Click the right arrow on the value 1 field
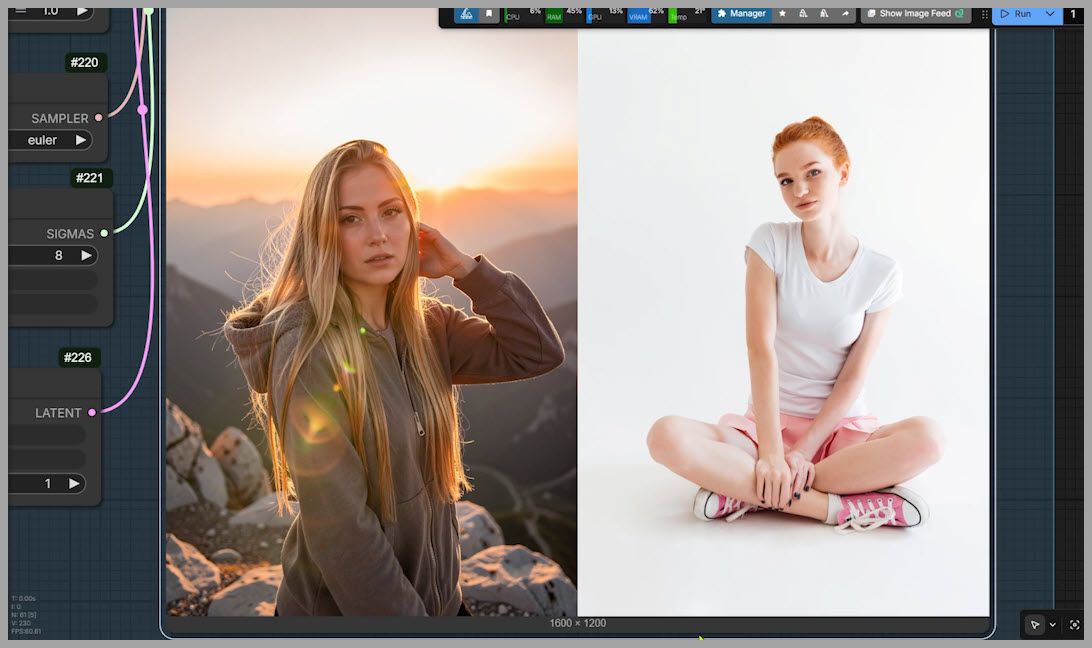This screenshot has width=1092, height=648. pos(74,483)
